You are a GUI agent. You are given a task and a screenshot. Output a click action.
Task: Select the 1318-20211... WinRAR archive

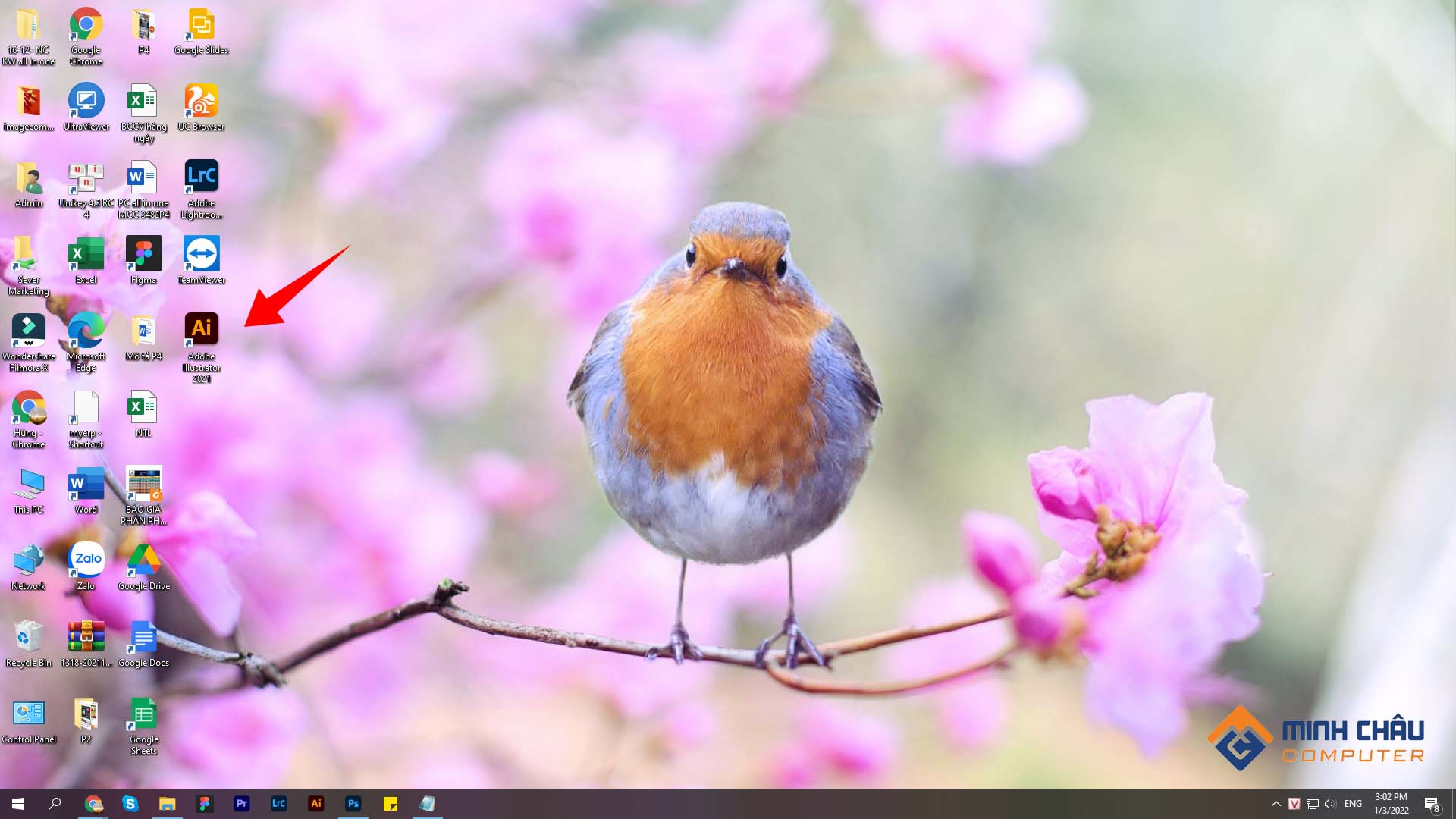click(86, 644)
